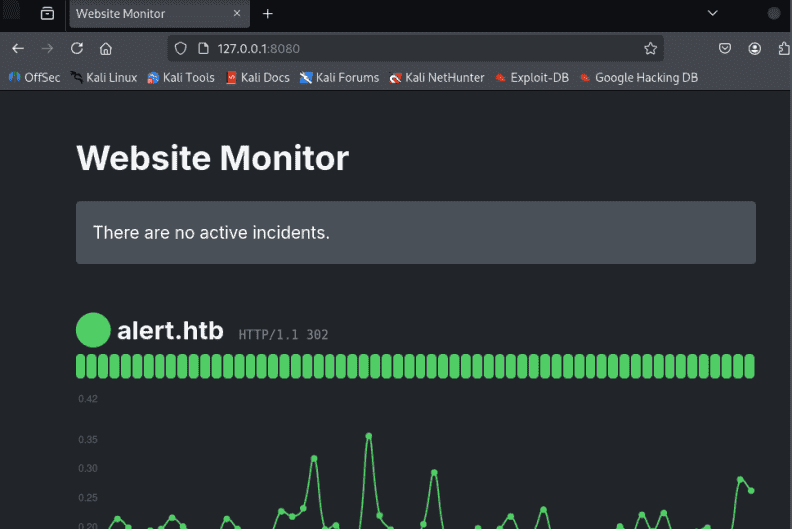Click the last green uptime bar
The image size is (792, 529).
(750, 366)
